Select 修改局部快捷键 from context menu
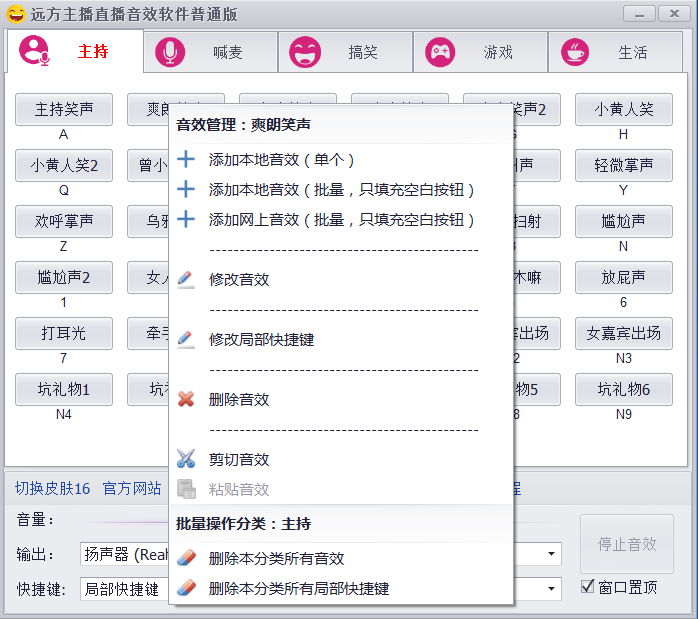Screen dimensions: 698x619 [261, 339]
